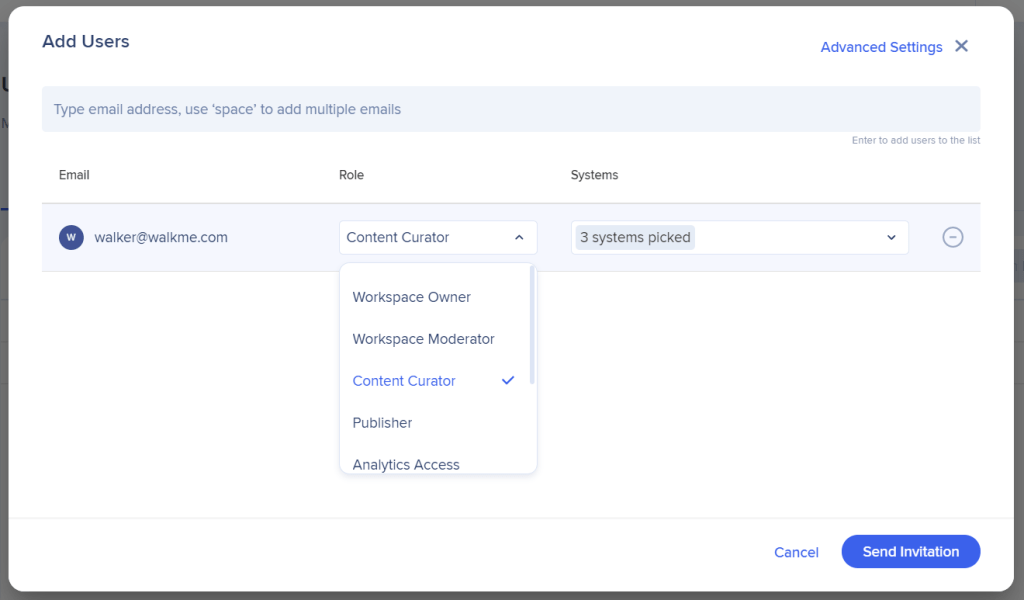Click the '3 systems picked' tag
Screen dimensions: 1024x600
(x=635, y=238)
